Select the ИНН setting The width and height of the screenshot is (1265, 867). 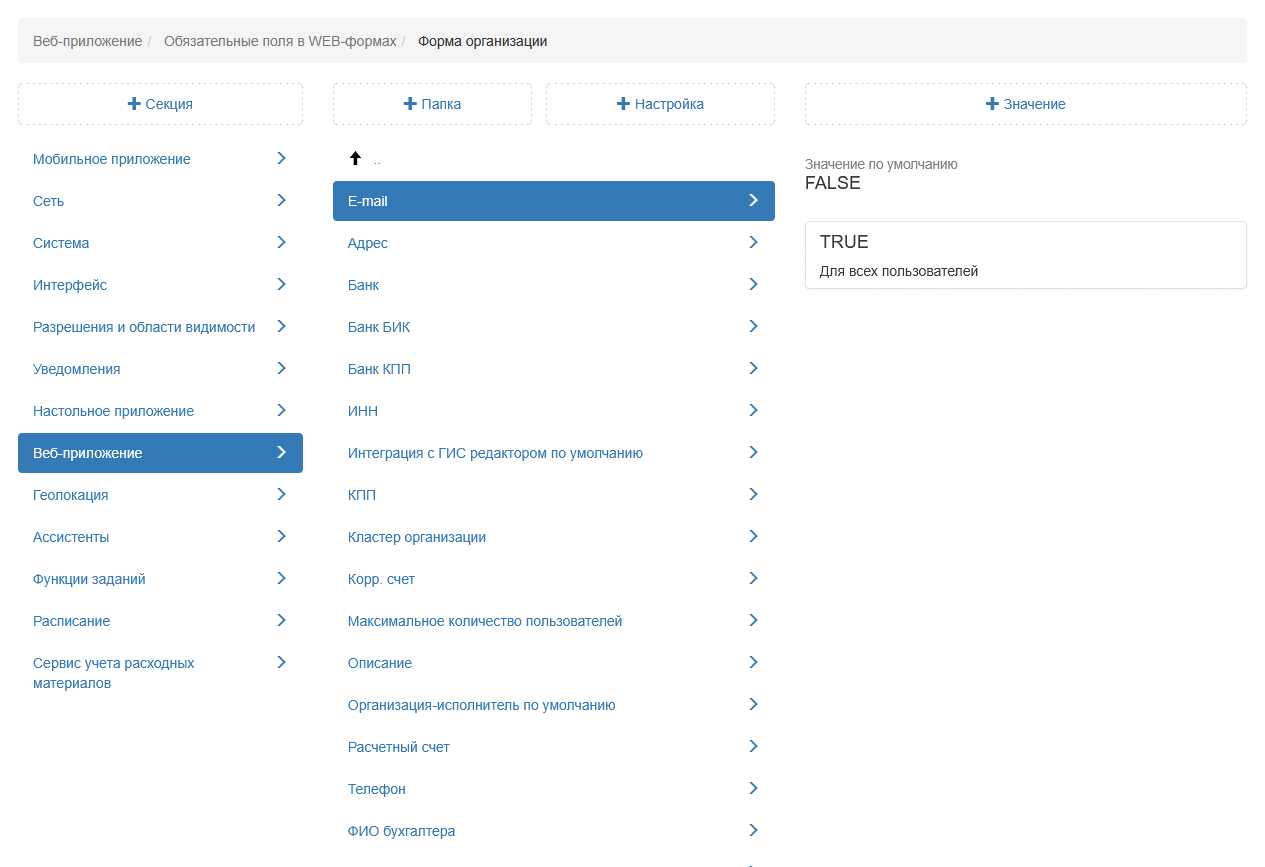point(363,411)
